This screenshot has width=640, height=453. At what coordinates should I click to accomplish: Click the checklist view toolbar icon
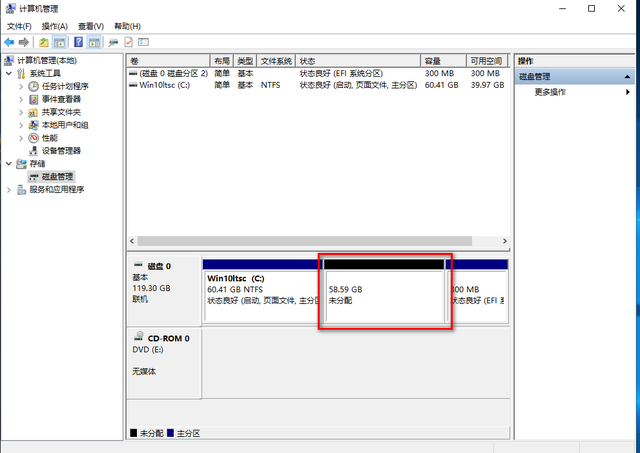coord(143,42)
